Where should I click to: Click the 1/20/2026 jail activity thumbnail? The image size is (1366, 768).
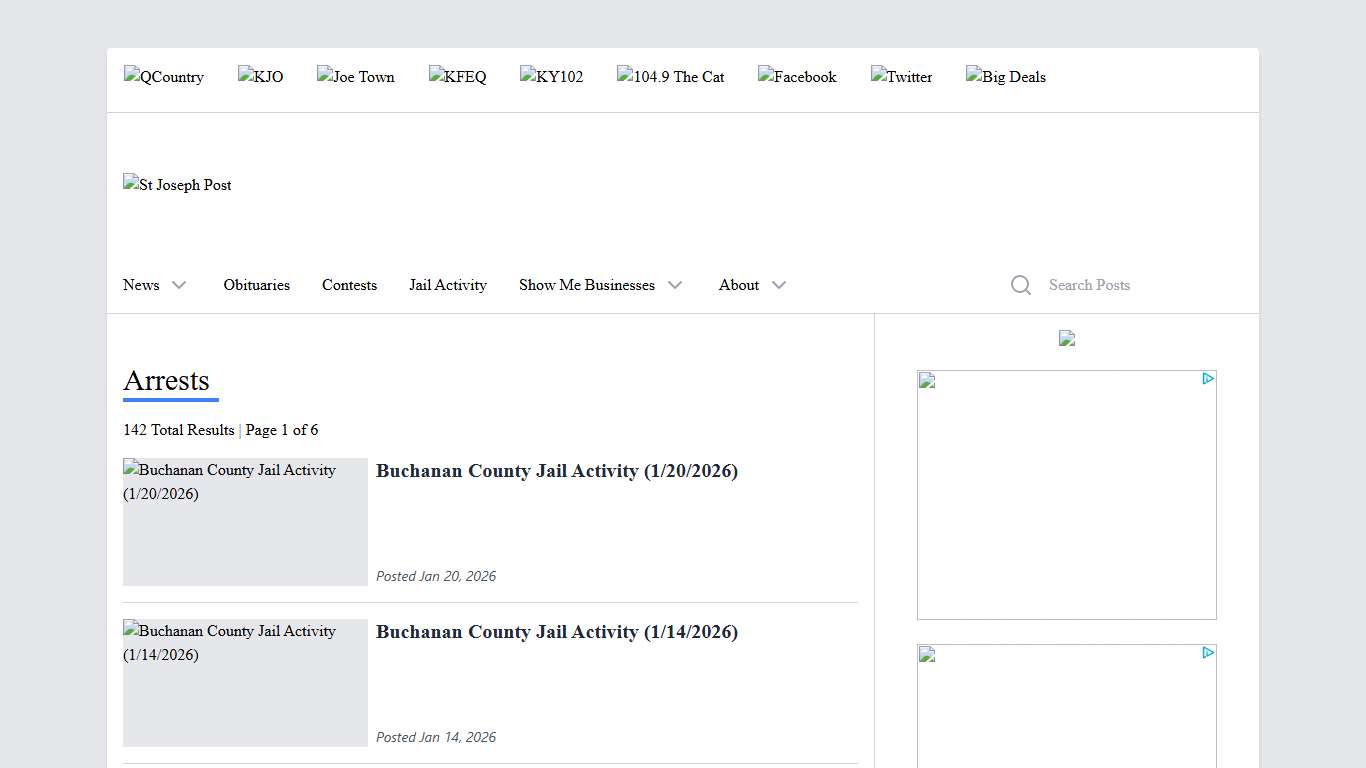pyautogui.click(x=245, y=522)
